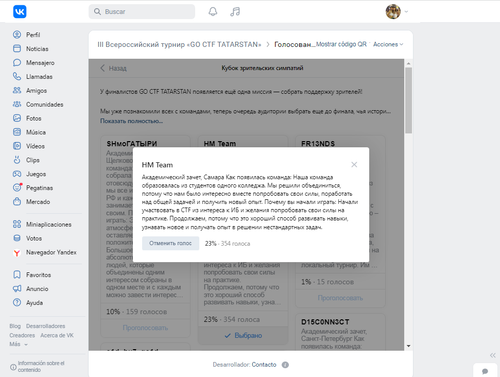Click the Votos coins icon
Viewport: 500px width, 377px height.
[17, 238]
